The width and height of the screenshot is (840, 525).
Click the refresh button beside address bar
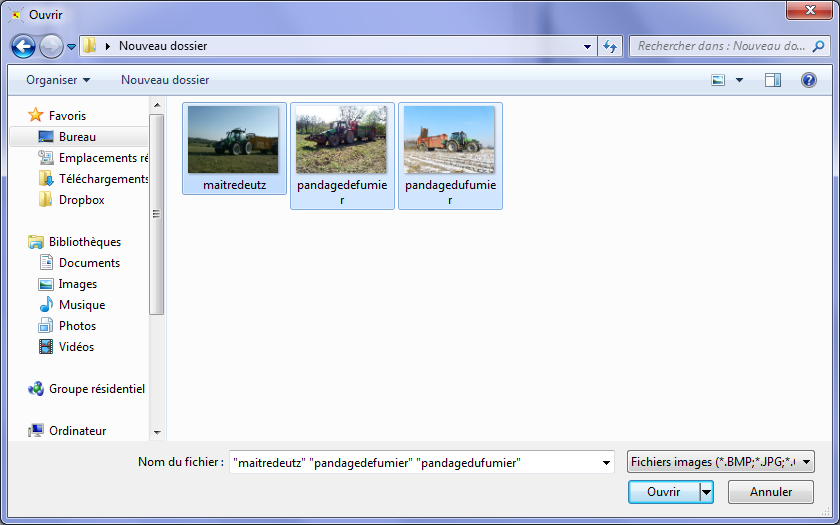pos(611,46)
